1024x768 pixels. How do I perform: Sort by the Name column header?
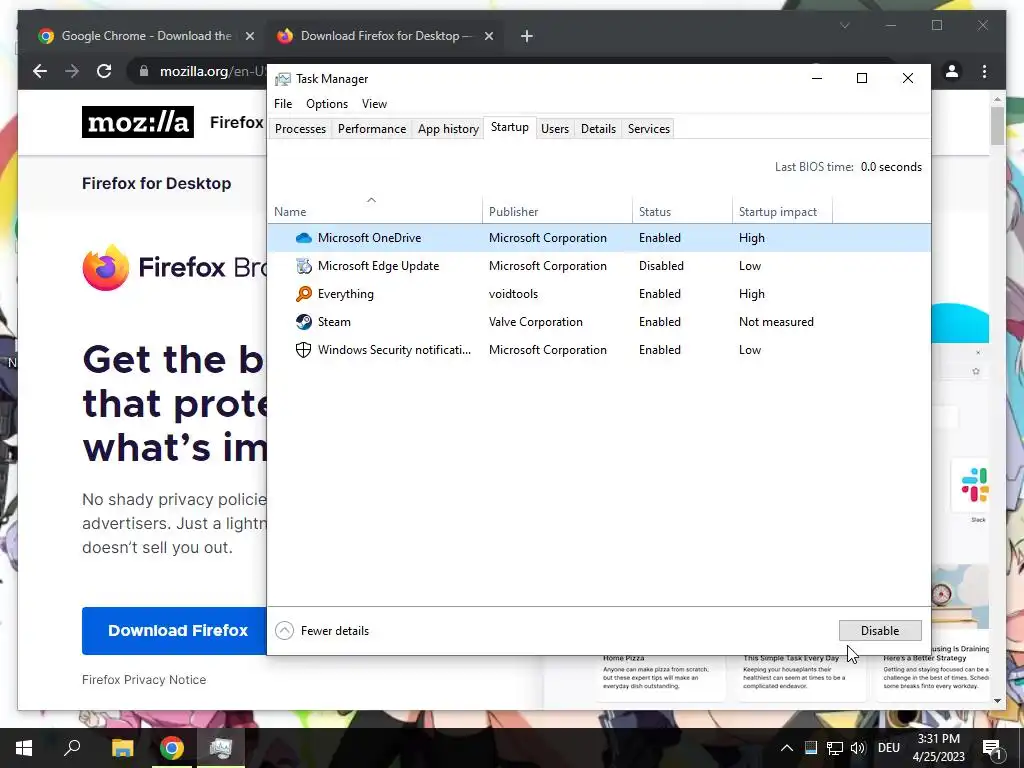(x=375, y=212)
